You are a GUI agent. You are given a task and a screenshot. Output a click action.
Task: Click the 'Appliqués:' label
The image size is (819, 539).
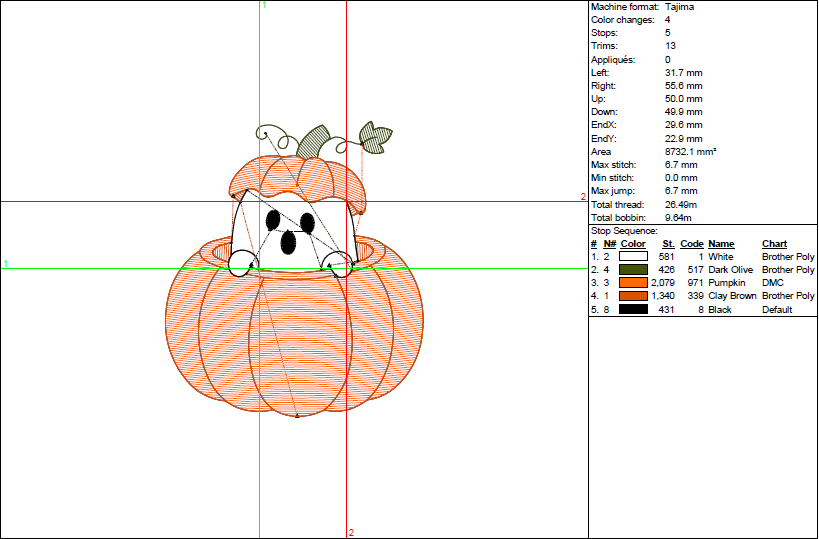coord(613,60)
